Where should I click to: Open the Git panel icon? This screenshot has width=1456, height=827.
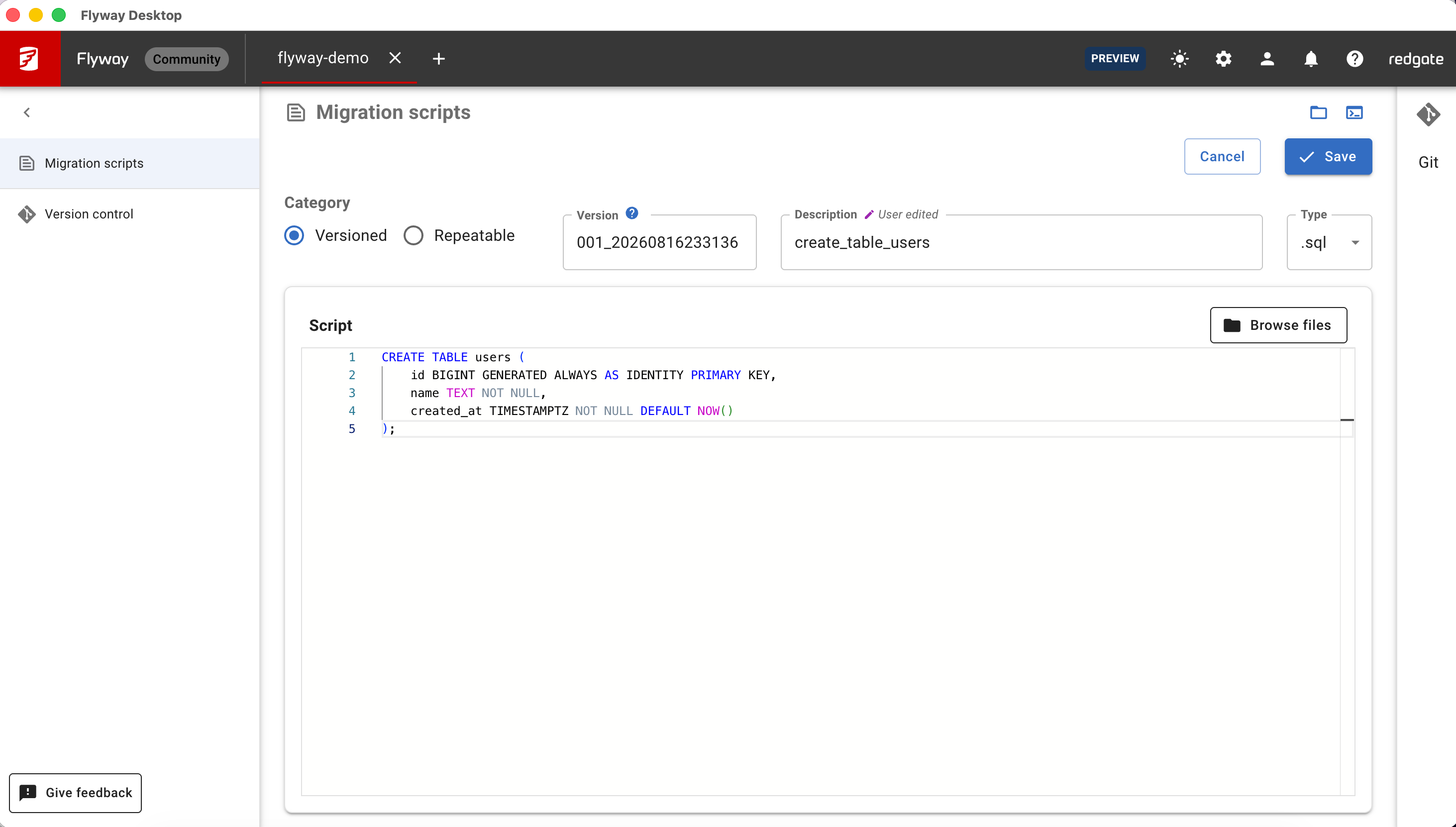click(1428, 115)
